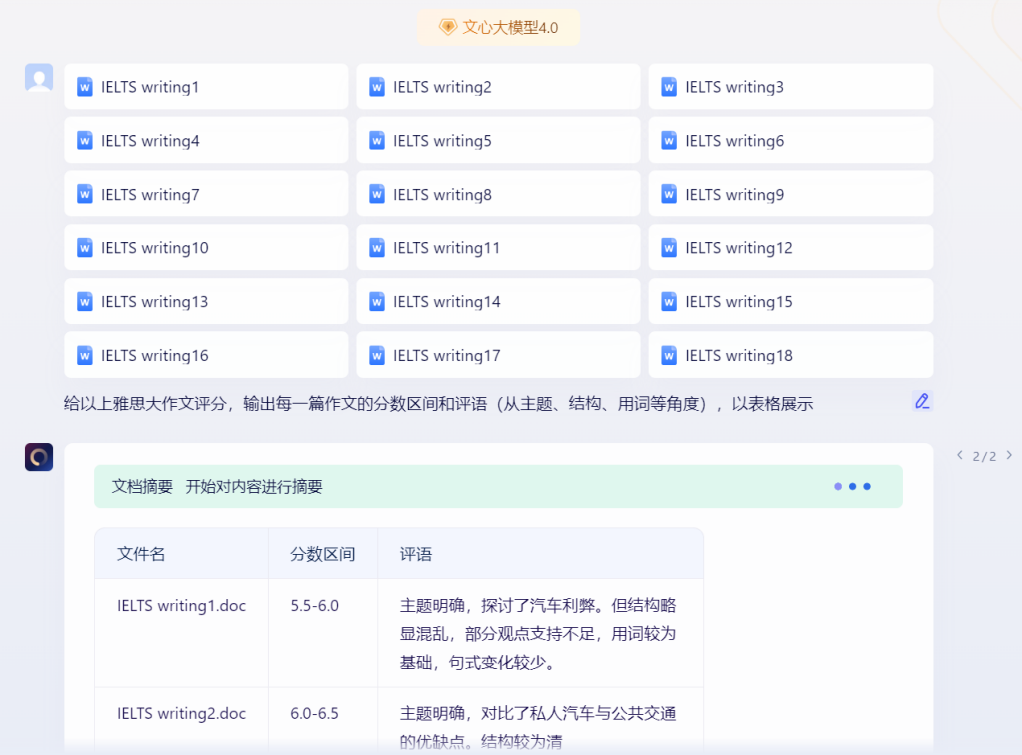The width and height of the screenshot is (1022, 755).
Task: Click the Word icon of IELTS writing17
Action: [377, 355]
